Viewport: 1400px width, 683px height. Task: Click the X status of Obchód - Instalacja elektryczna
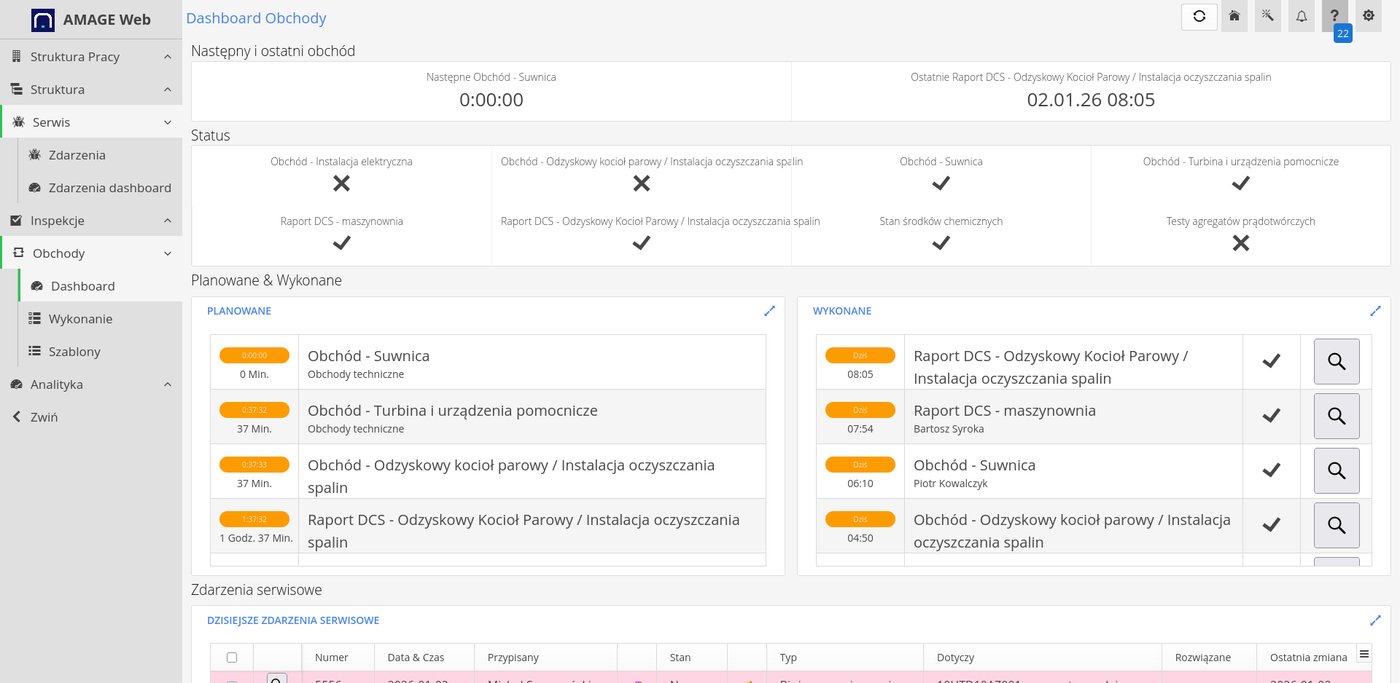click(x=341, y=183)
